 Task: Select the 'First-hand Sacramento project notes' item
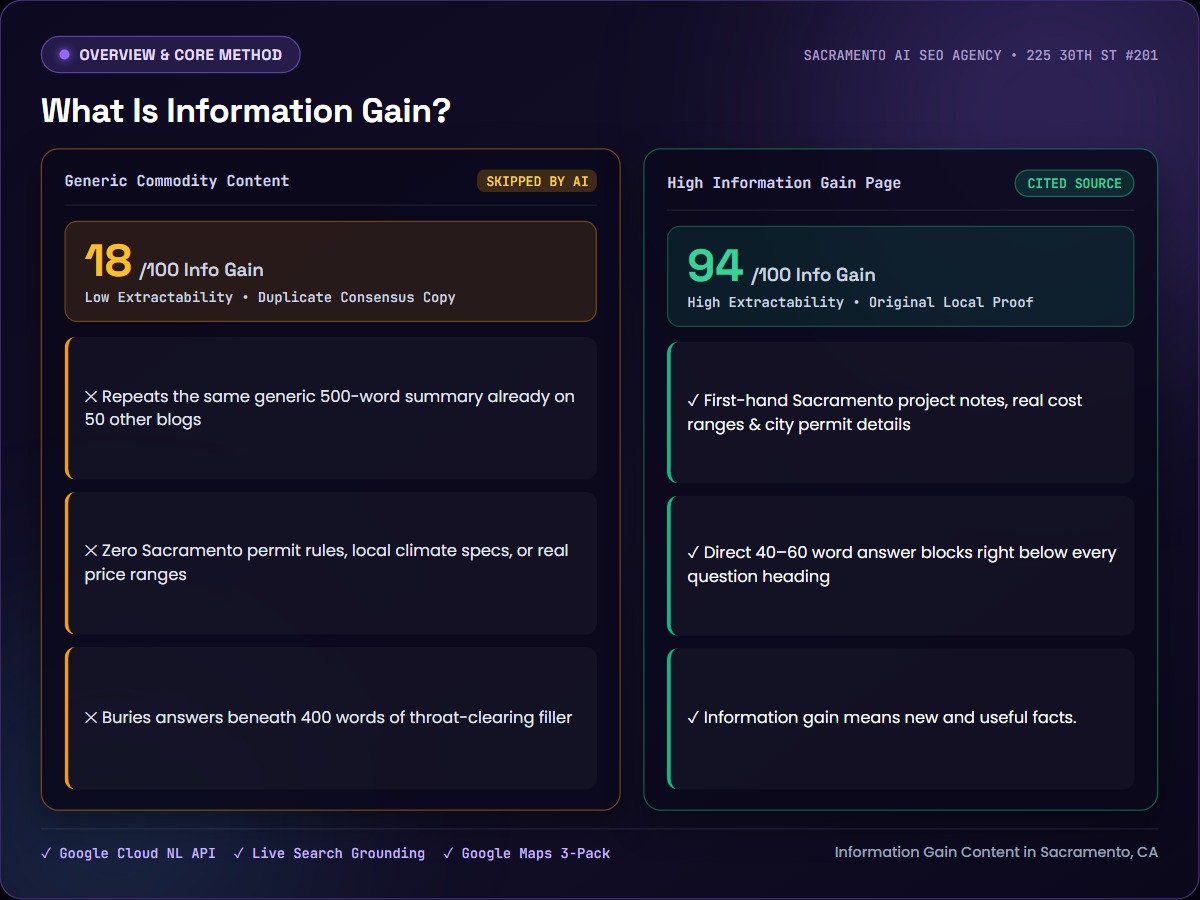tap(901, 413)
